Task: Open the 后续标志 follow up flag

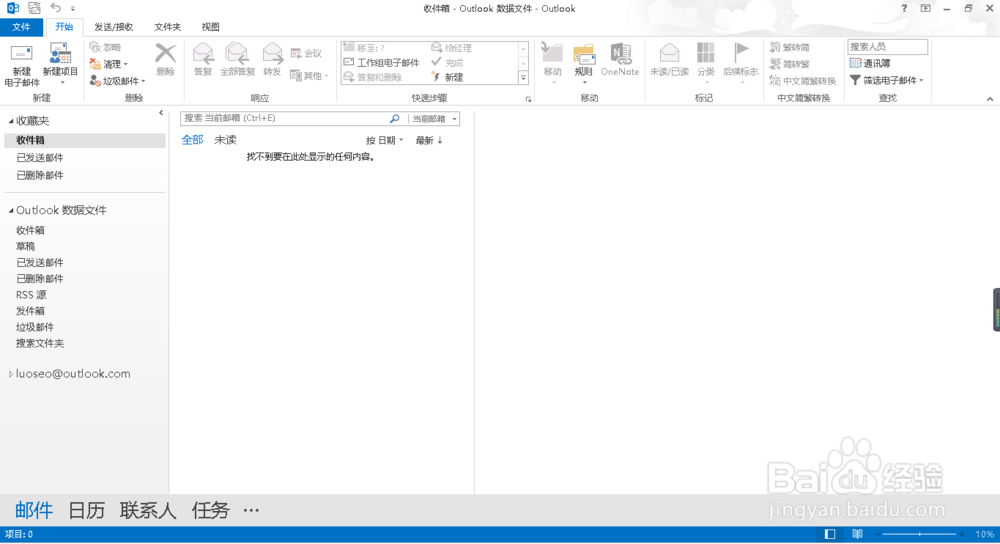Action: [x=740, y=62]
